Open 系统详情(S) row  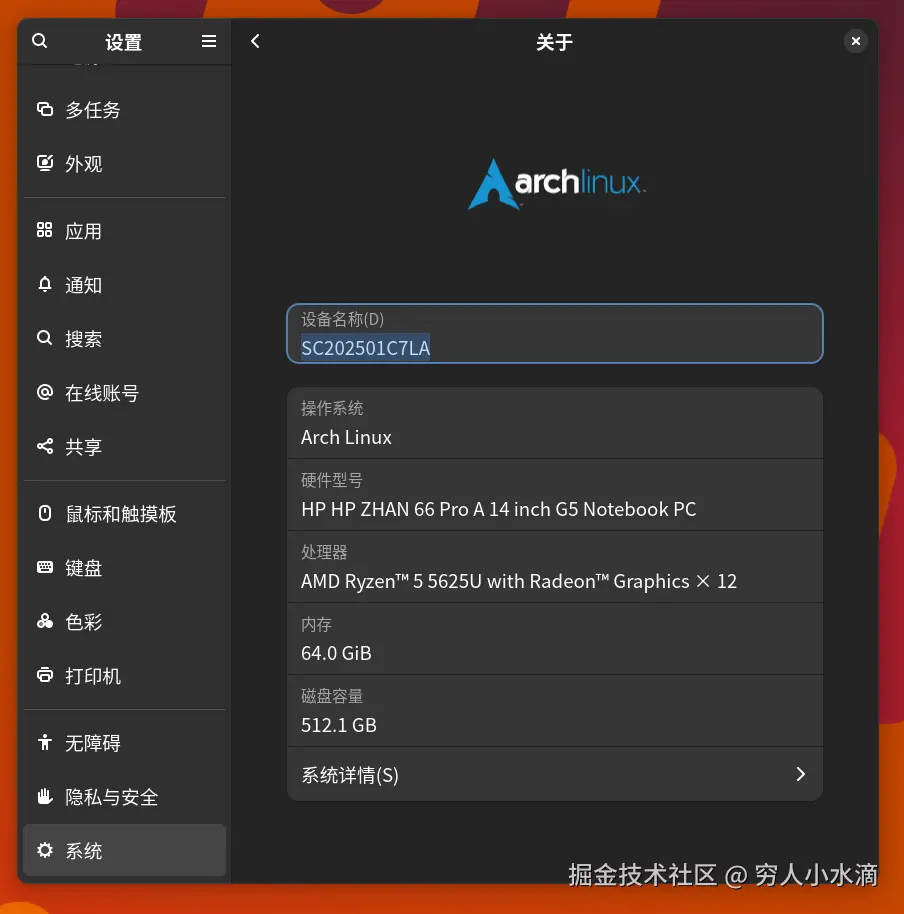pos(555,774)
